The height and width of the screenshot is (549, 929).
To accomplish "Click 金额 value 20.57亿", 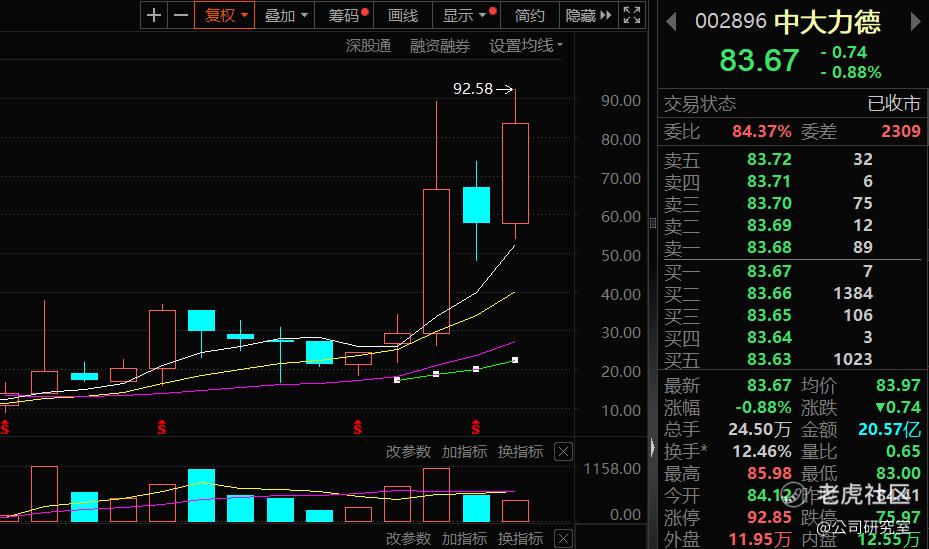I will click(890, 429).
